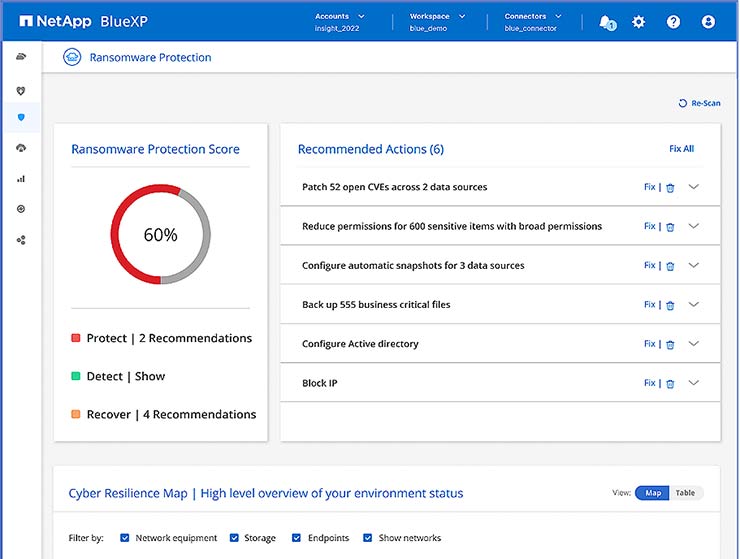This screenshot has width=740, height=559.
Task: Switch the view to Table
Action: [x=685, y=493]
